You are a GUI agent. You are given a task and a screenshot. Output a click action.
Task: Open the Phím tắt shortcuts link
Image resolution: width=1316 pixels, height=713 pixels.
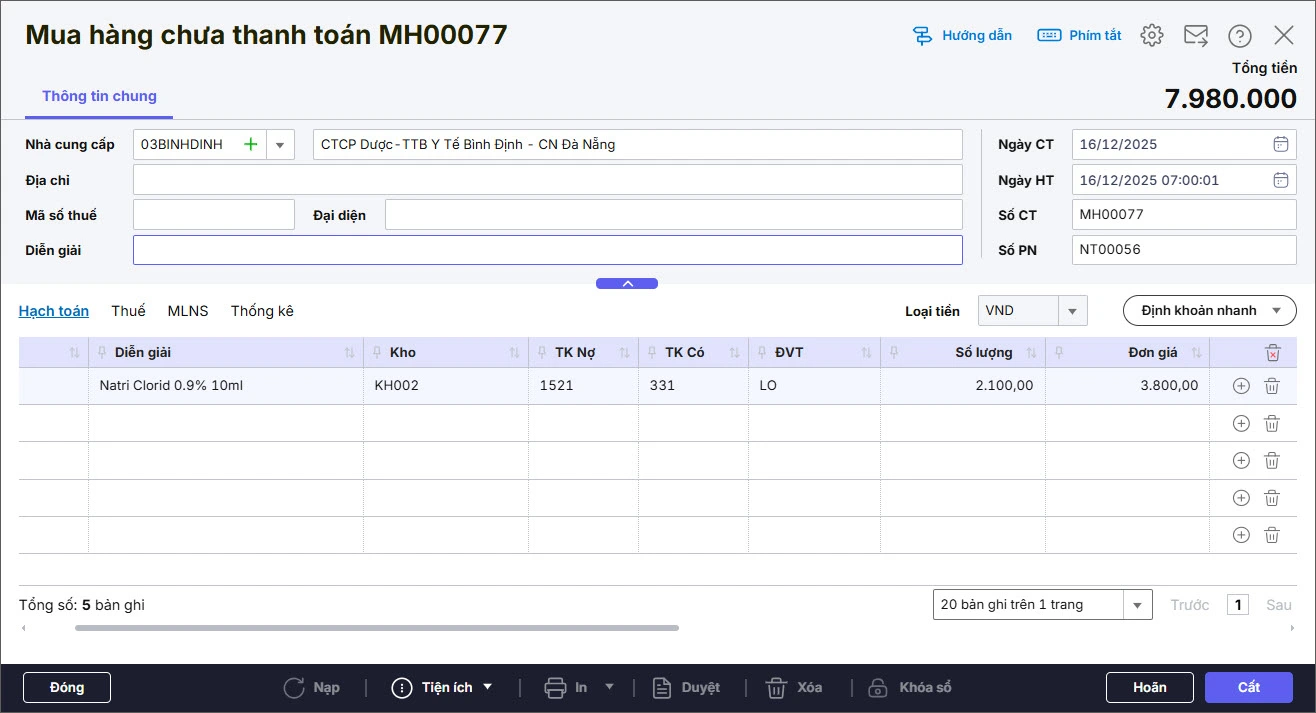pos(1079,35)
